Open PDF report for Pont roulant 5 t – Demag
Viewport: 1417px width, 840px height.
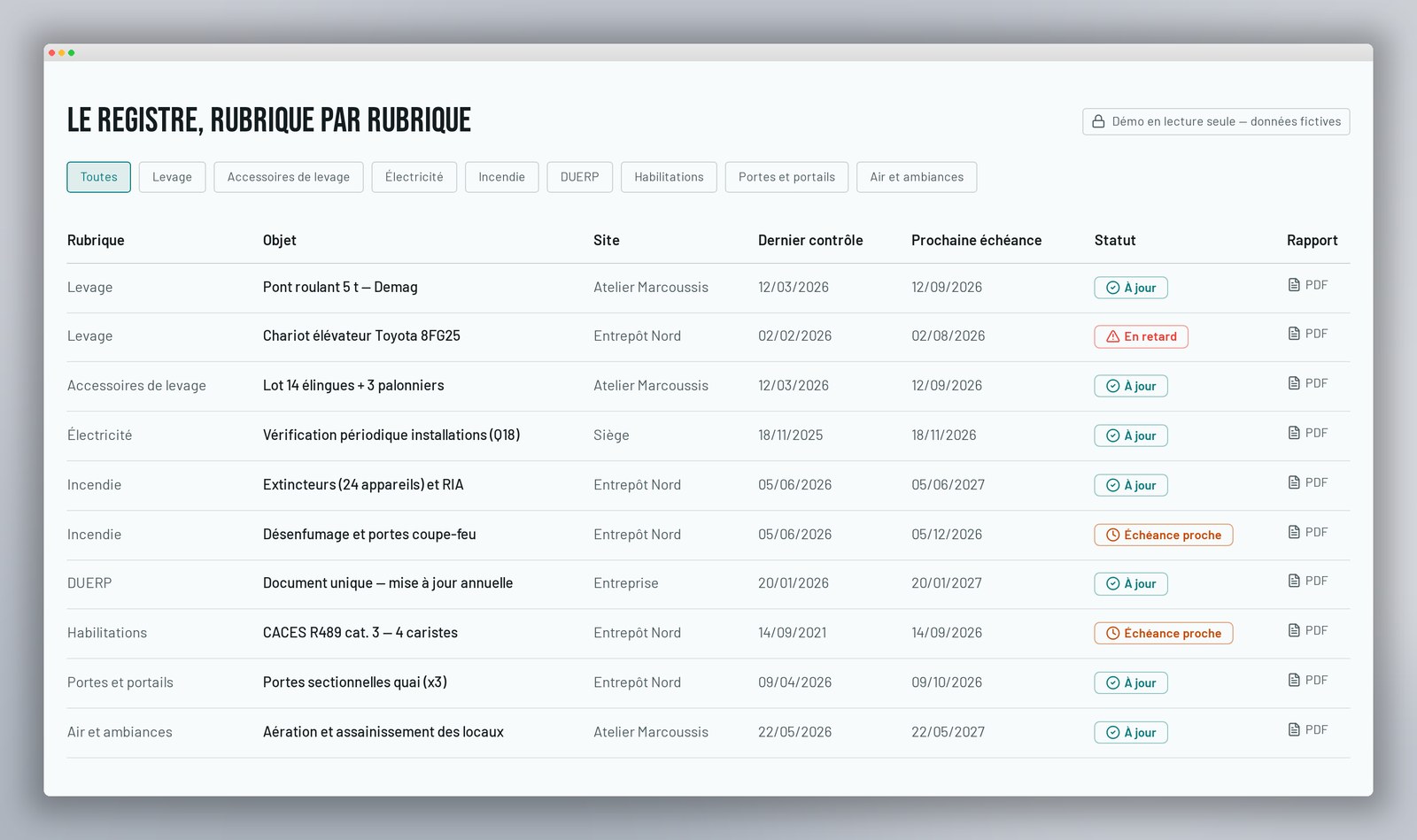(1308, 285)
